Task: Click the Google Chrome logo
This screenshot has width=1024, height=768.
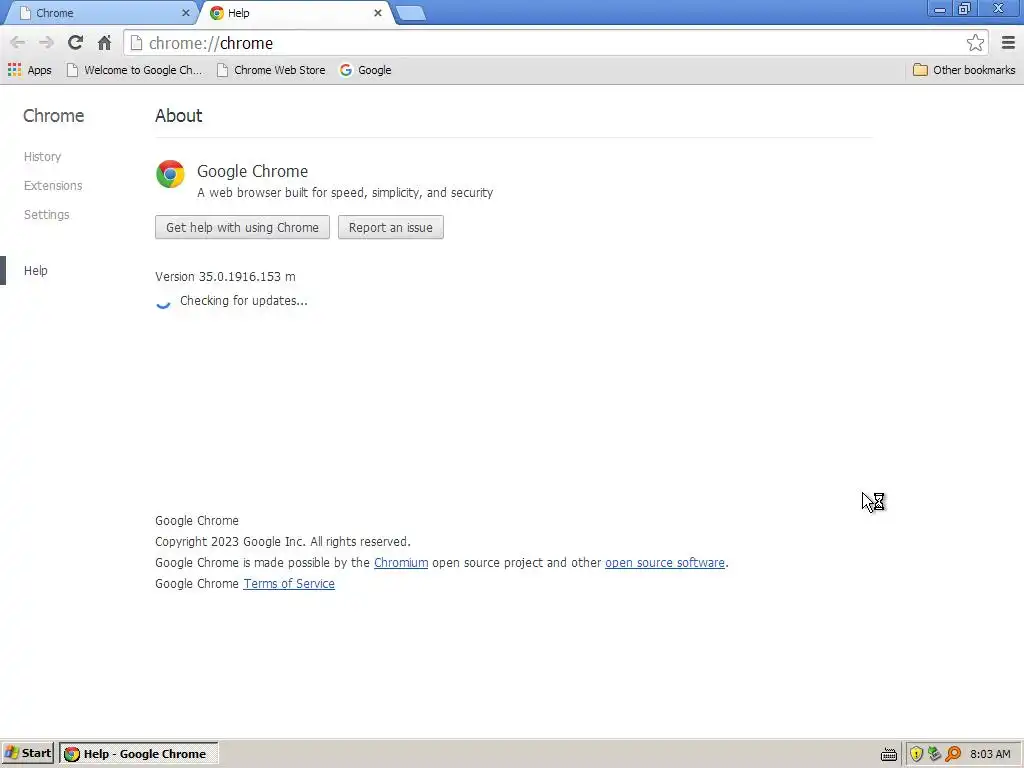Action: click(170, 174)
